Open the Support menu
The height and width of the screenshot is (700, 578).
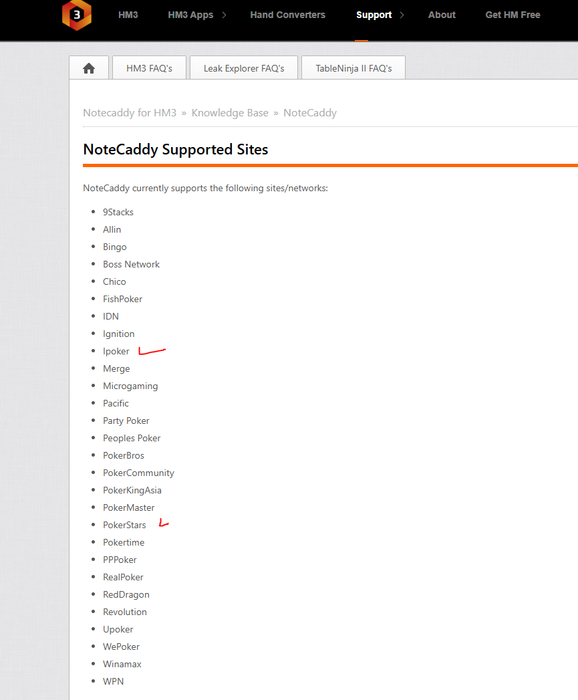coord(374,15)
